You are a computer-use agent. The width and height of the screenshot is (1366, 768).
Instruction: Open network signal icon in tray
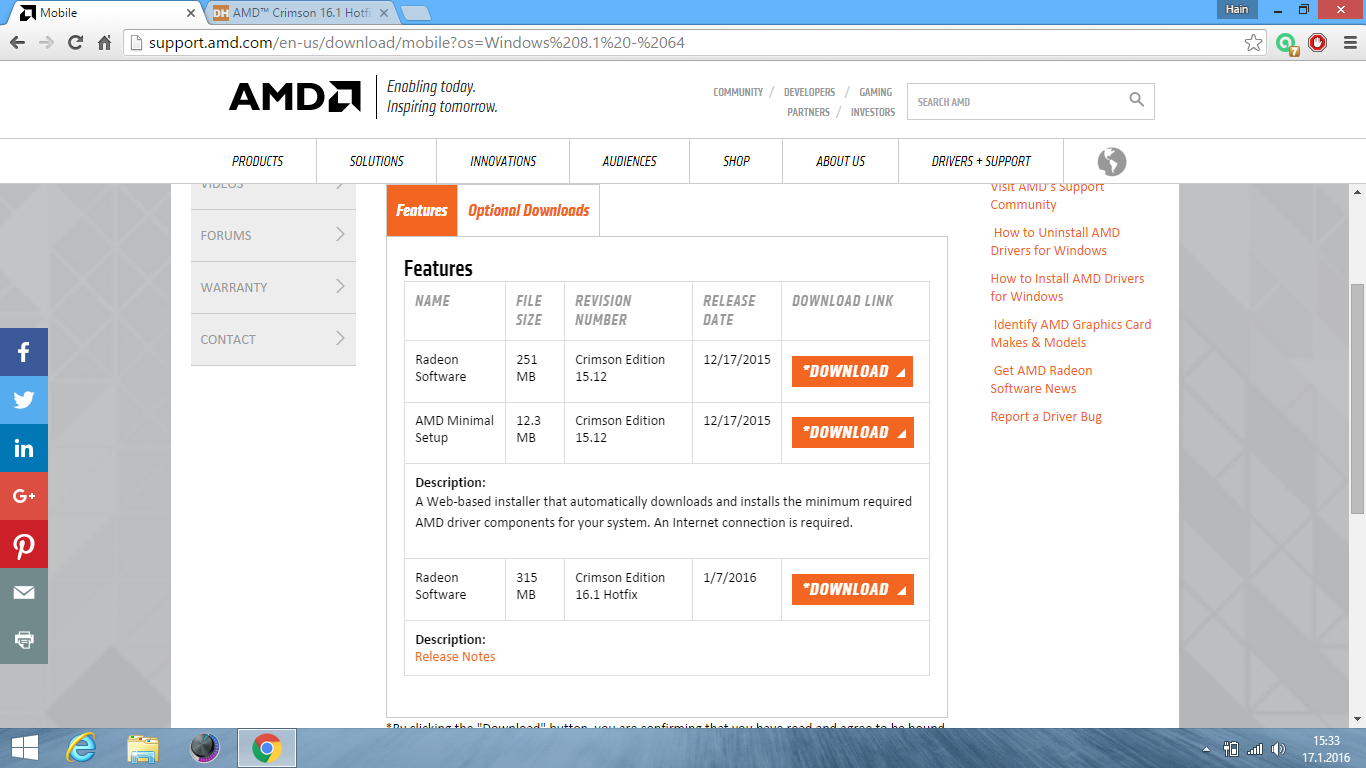pyautogui.click(x=1255, y=749)
